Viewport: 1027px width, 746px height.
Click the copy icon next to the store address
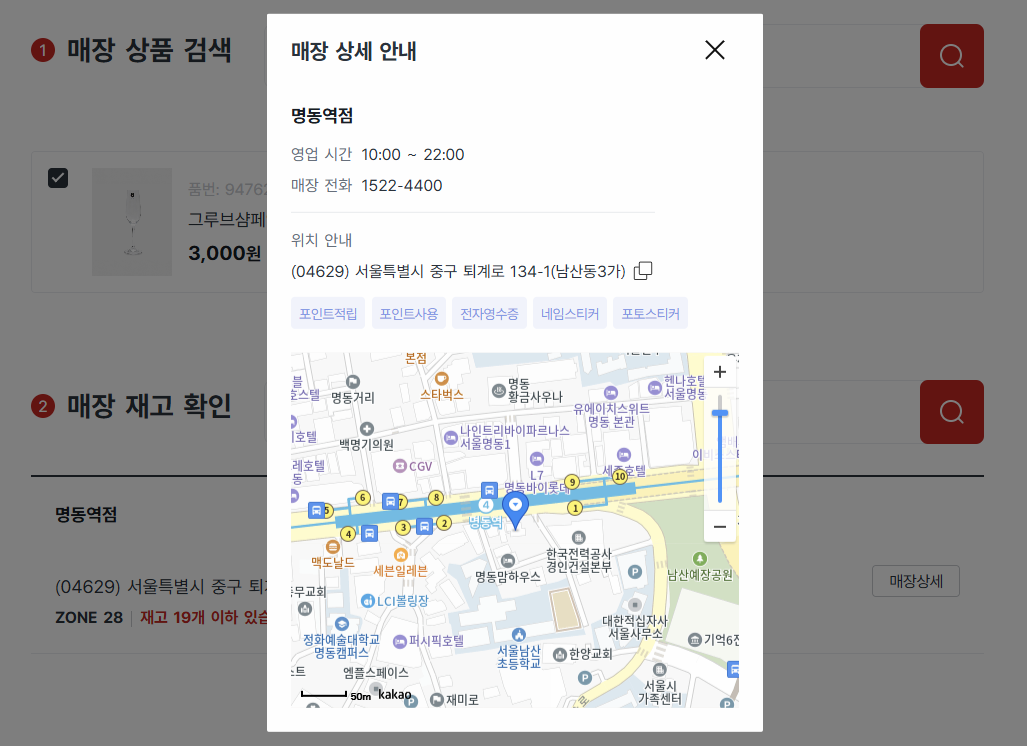[642, 270]
